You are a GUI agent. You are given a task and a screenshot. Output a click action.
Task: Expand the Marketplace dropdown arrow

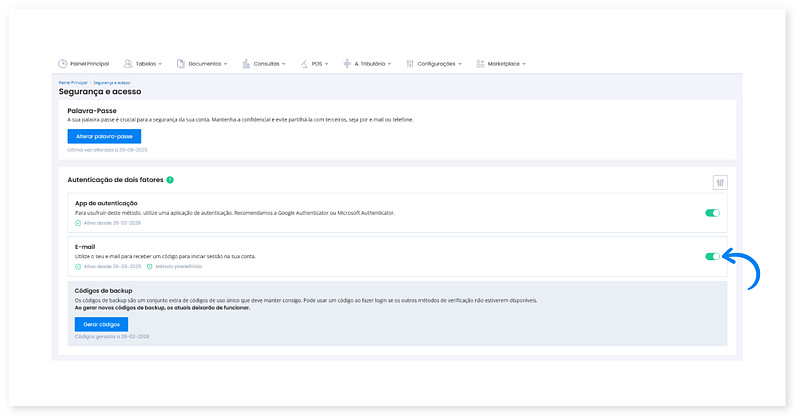click(x=524, y=64)
